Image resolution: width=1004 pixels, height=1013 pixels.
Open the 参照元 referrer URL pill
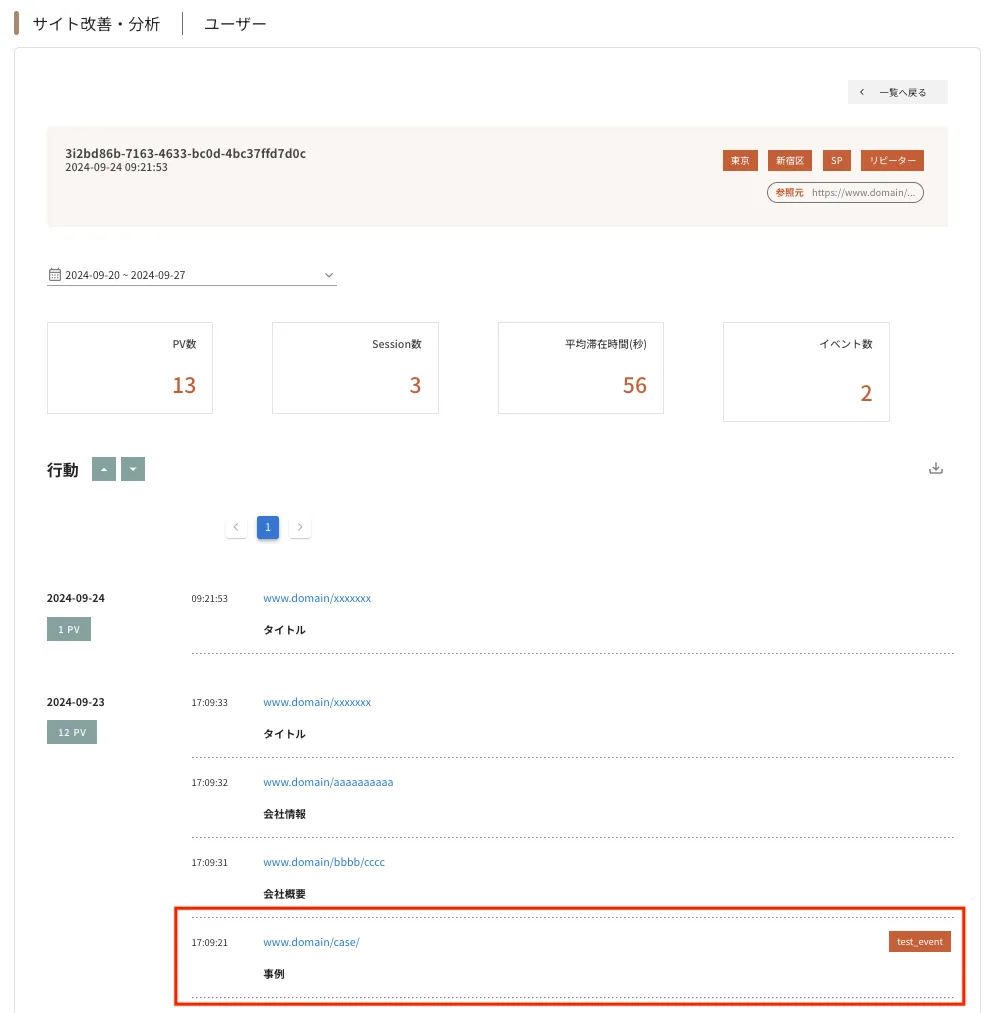[845, 193]
